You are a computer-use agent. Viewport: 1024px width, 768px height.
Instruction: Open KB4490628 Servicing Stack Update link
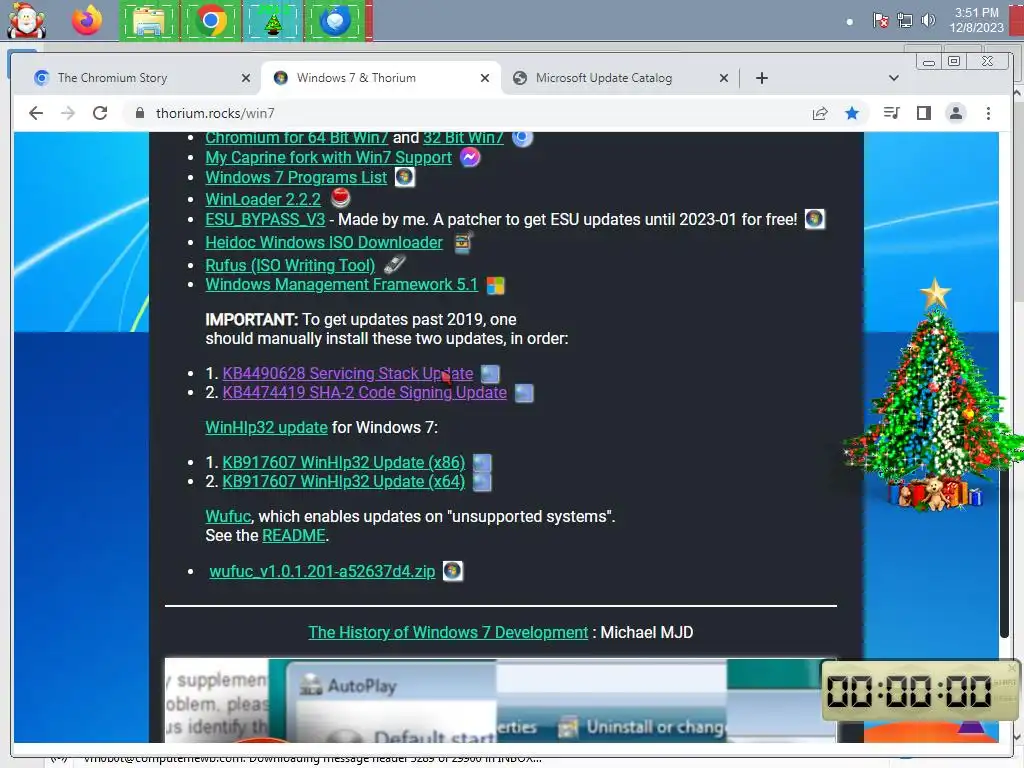click(347, 373)
